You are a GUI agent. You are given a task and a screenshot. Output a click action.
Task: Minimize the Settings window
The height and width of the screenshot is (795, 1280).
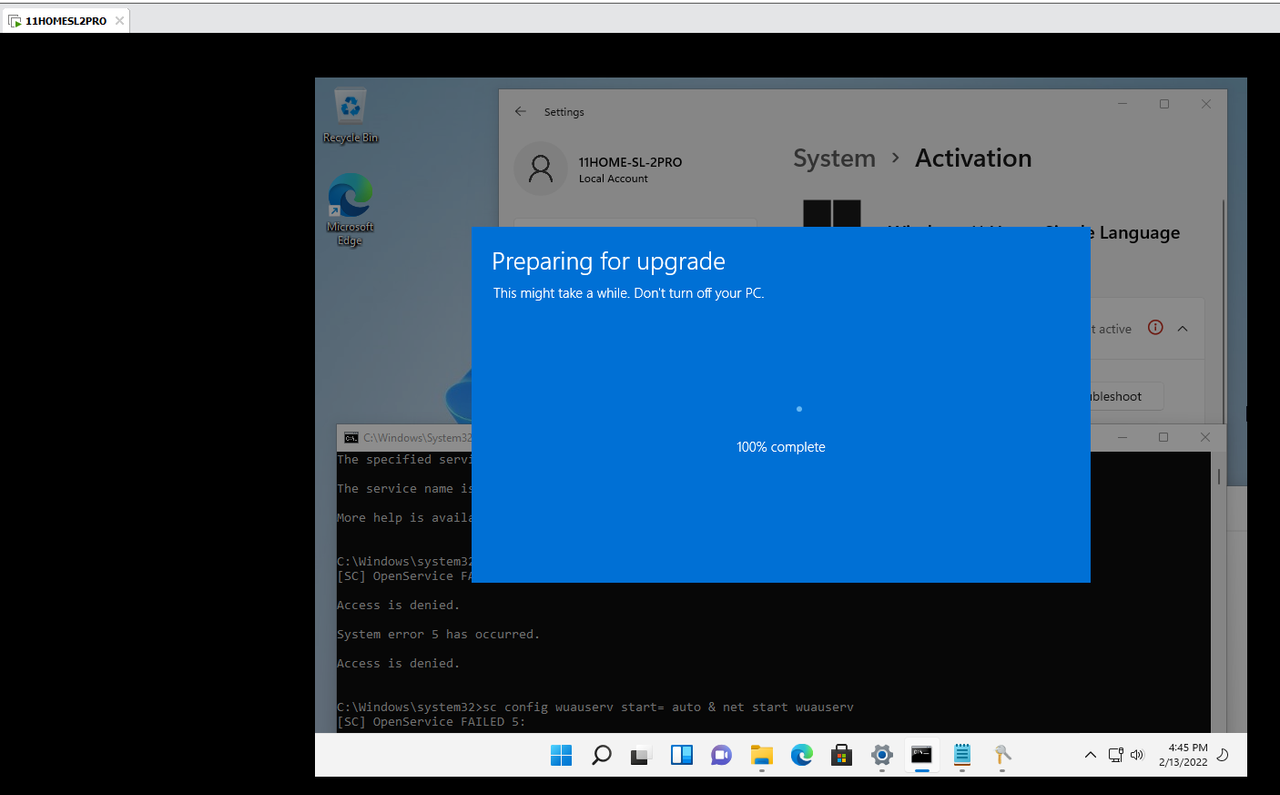pos(1122,104)
